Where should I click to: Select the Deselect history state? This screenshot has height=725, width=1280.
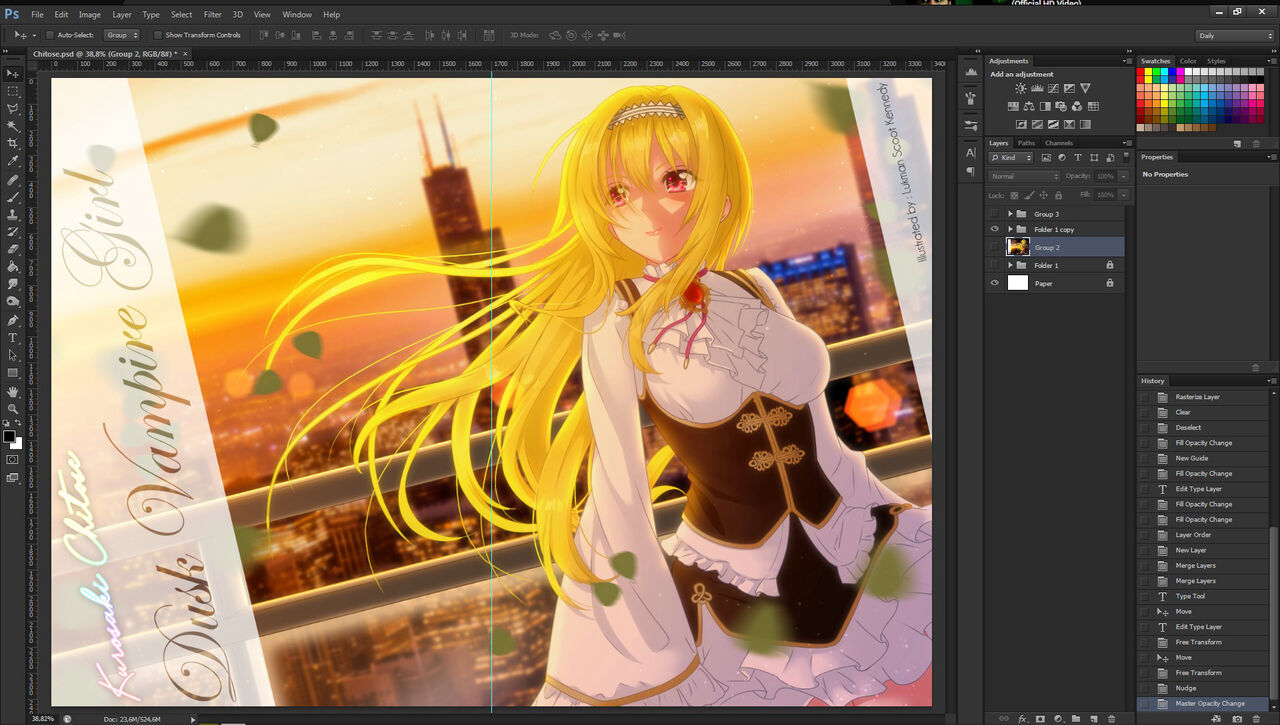pos(1205,428)
